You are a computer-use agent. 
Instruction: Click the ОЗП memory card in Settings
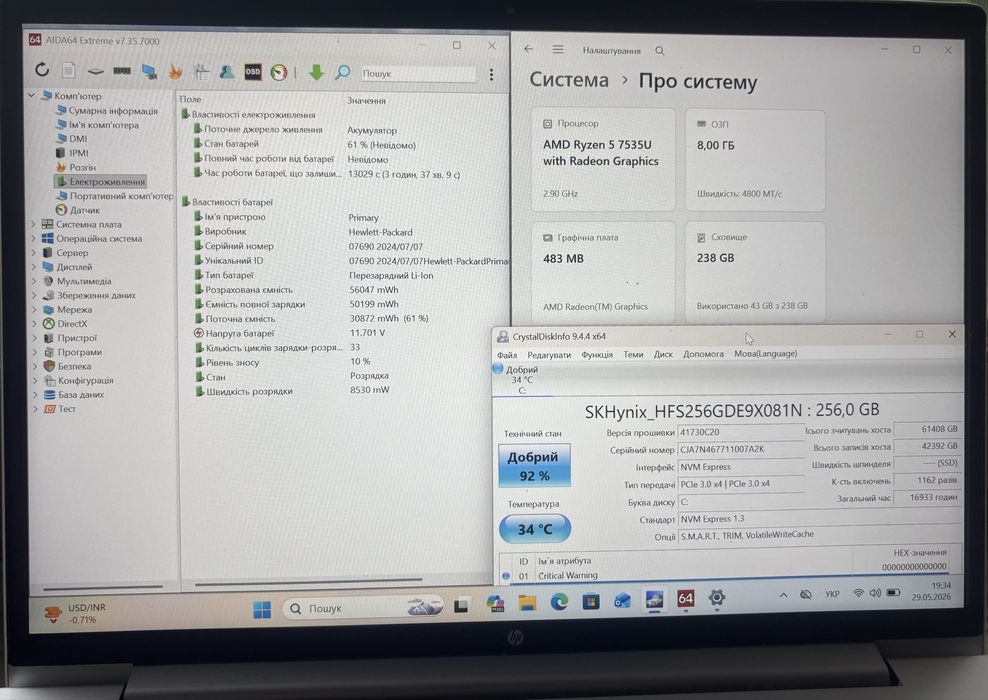point(755,160)
